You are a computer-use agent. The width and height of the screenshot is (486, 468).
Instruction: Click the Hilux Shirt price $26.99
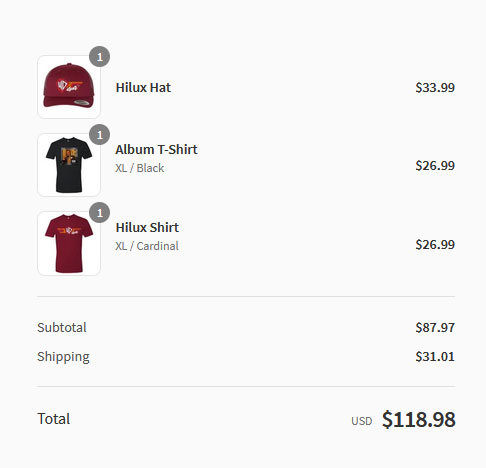point(435,245)
